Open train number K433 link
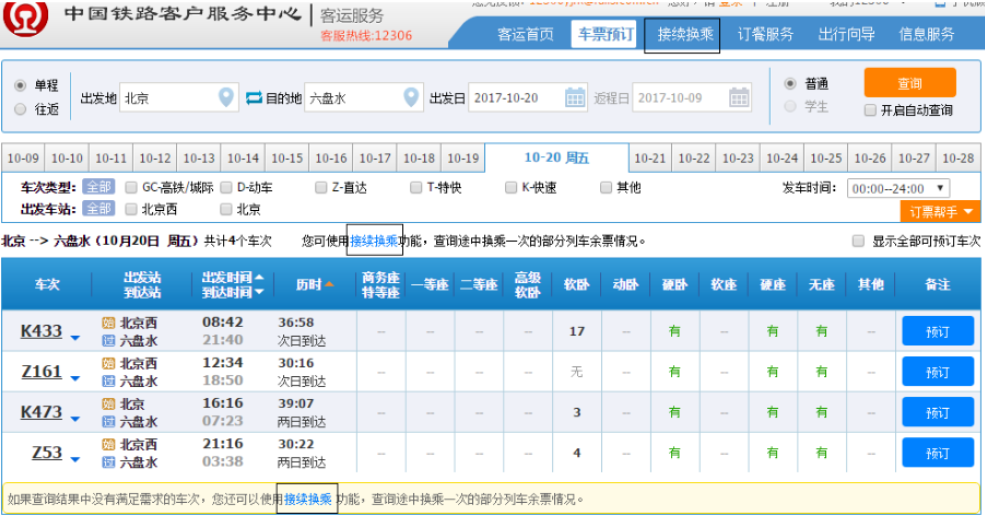The height and width of the screenshot is (517, 985). coord(41,331)
